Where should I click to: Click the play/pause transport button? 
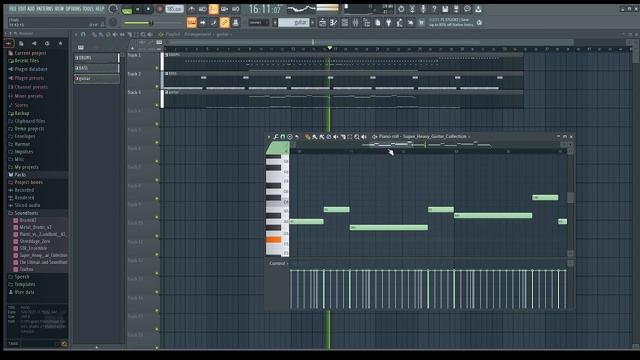tap(138, 9)
